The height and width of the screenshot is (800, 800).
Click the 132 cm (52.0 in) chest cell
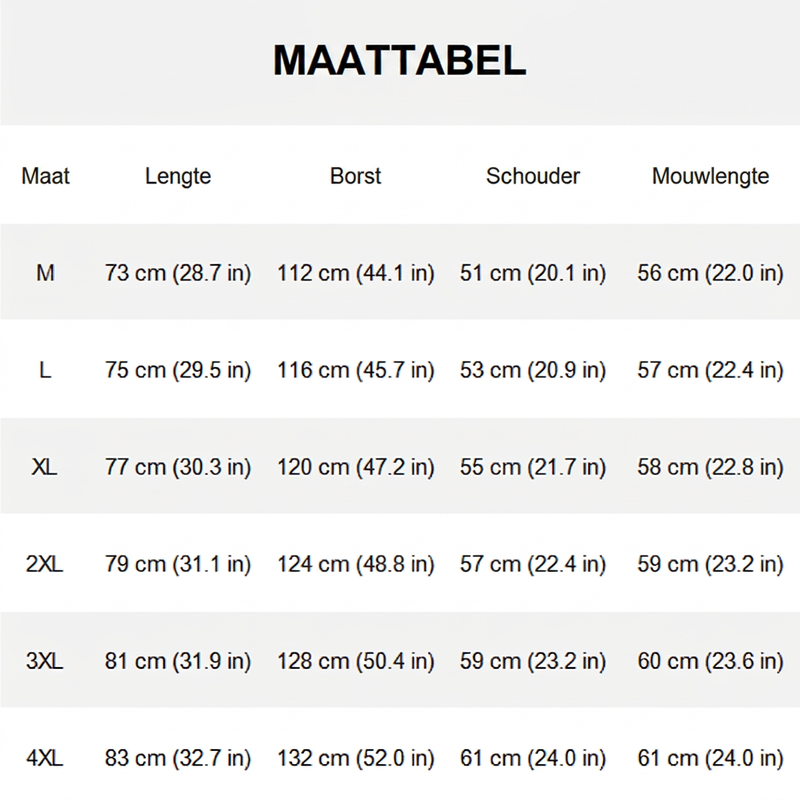tap(356, 758)
